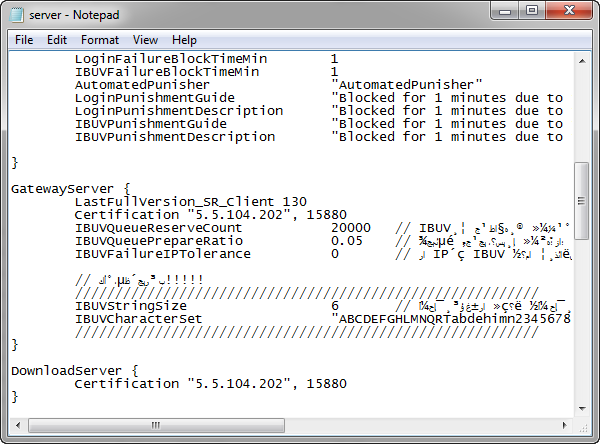Screen dimensions: 600x444
Task: Click the vertical scrollbar down arrow
Action: pos(582,408)
